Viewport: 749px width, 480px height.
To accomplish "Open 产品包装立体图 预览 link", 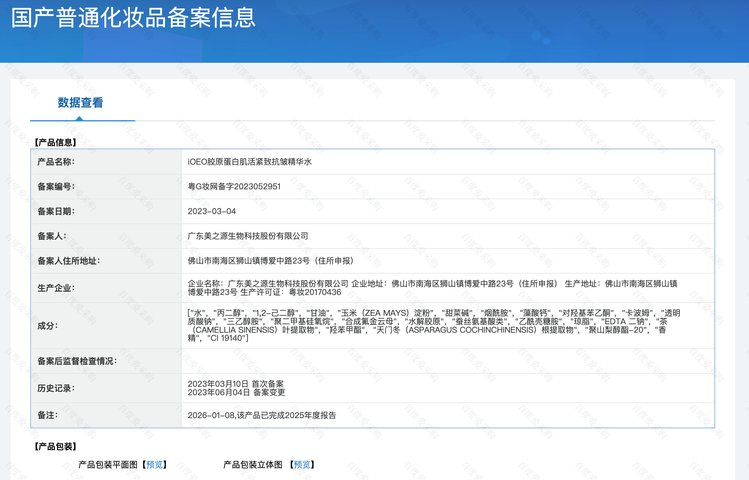I will point(302,464).
